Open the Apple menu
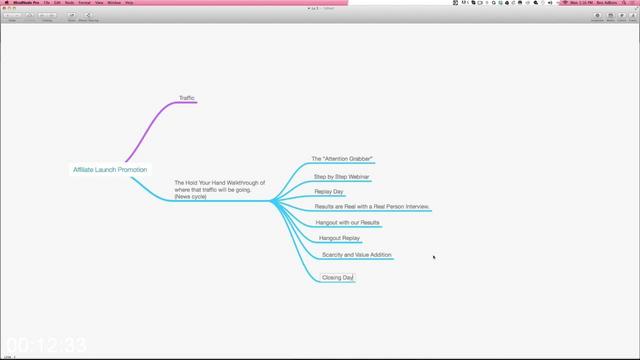 [7, 2]
